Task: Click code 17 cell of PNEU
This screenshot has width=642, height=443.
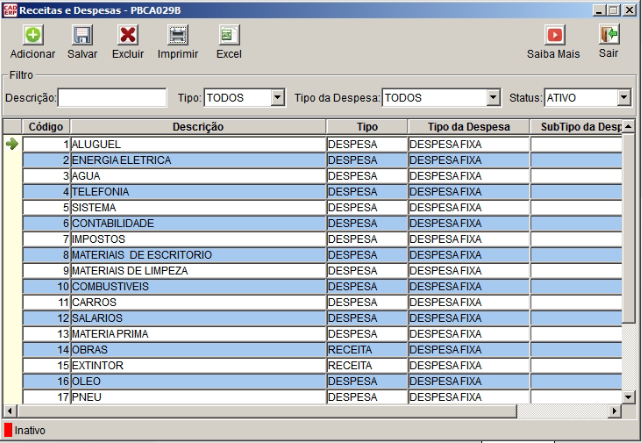Action: pos(46,397)
